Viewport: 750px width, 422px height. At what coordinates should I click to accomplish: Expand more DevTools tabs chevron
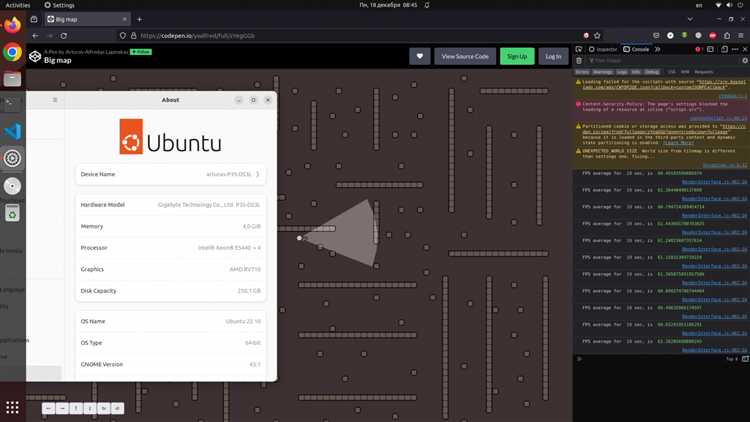coord(658,49)
